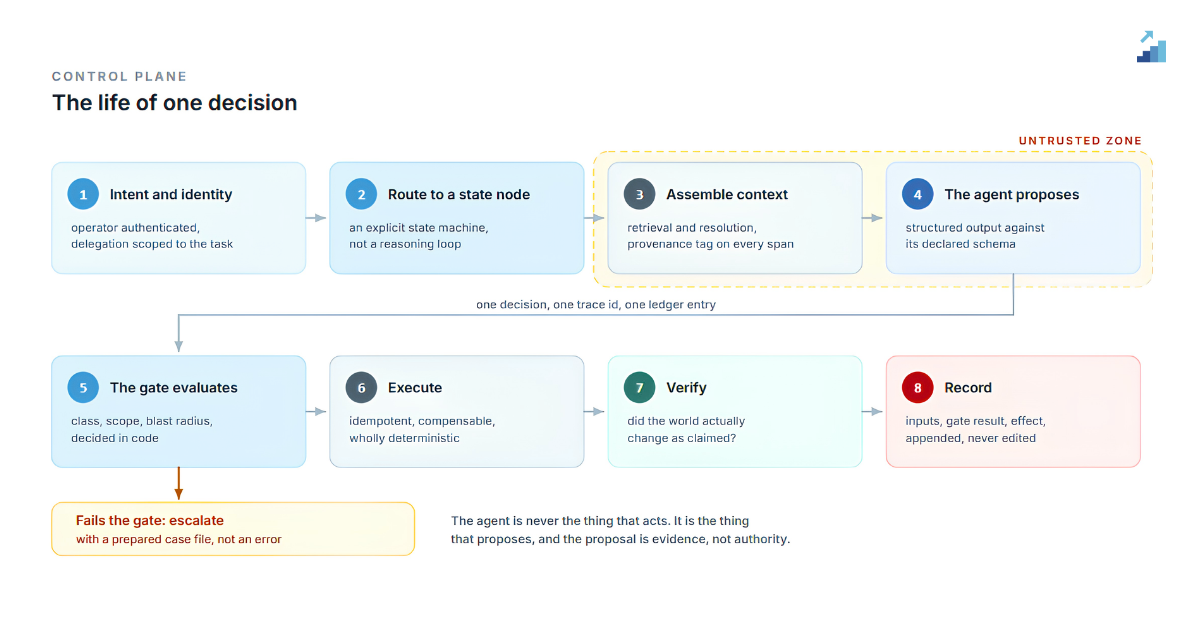Click the Execute step title
The width and height of the screenshot is (1200, 630).
tap(415, 388)
